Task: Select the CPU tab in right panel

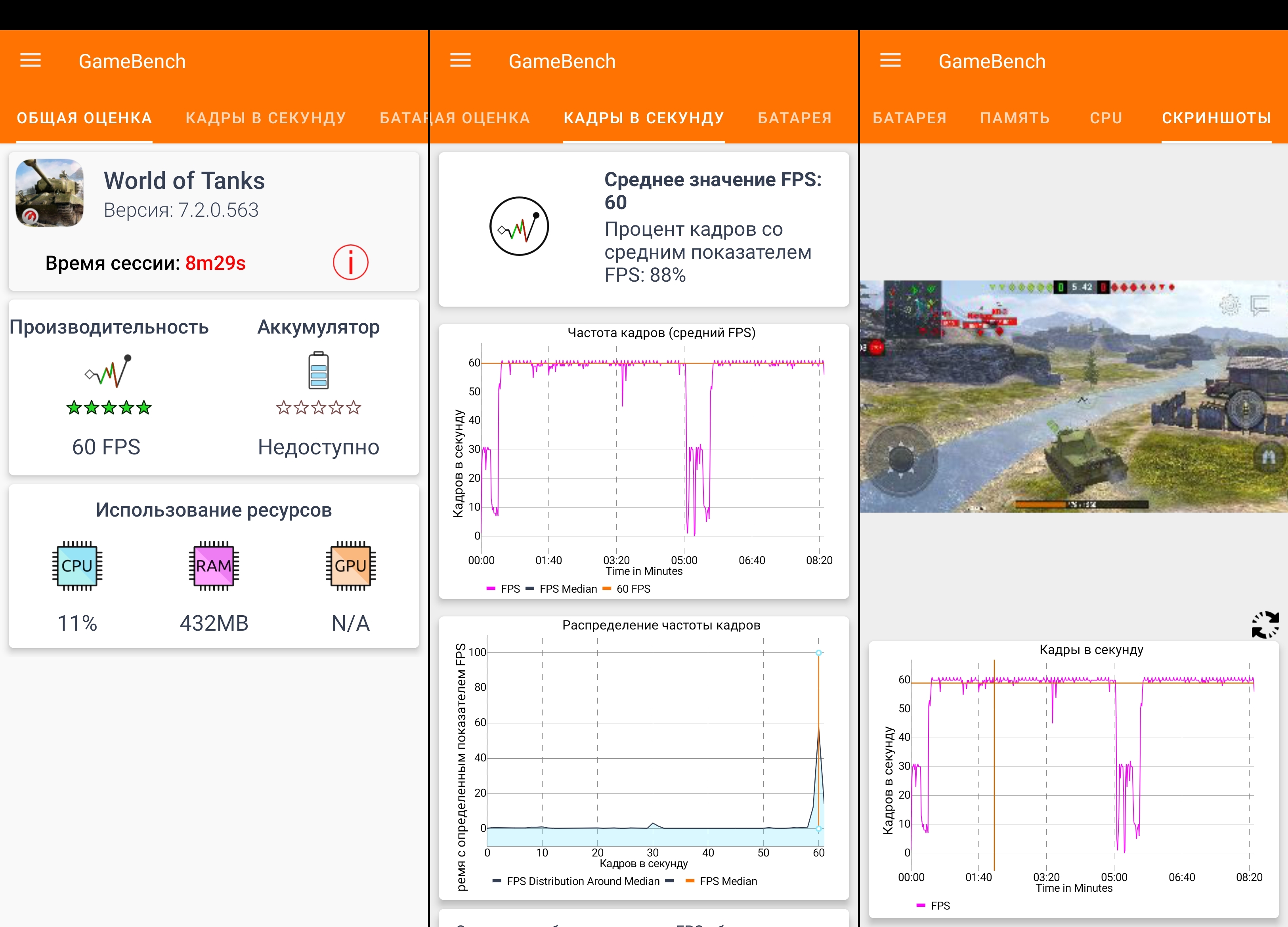Action: 1106,118
